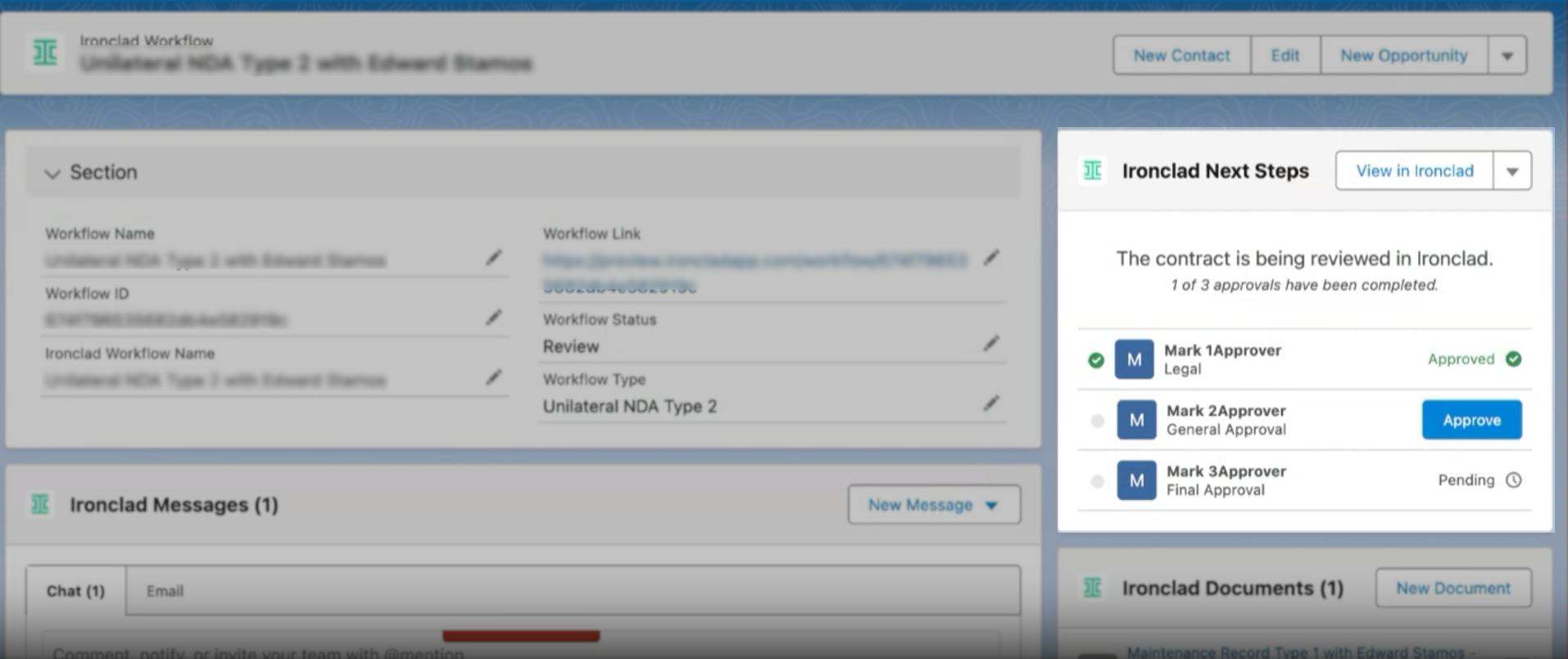Collapse the Section expander
1568x659 pixels.
coord(52,173)
